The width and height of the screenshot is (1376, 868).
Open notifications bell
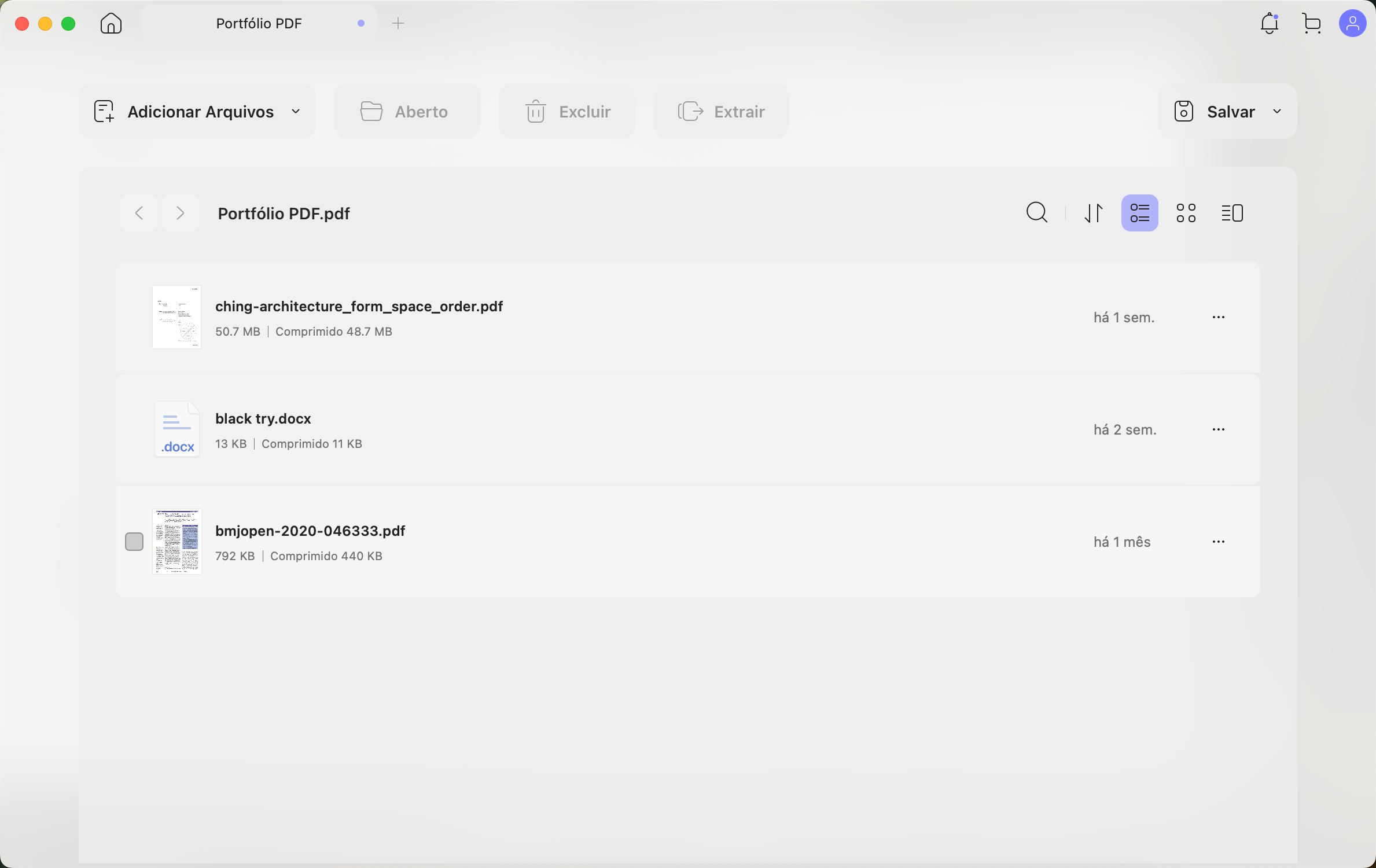pyautogui.click(x=1269, y=23)
